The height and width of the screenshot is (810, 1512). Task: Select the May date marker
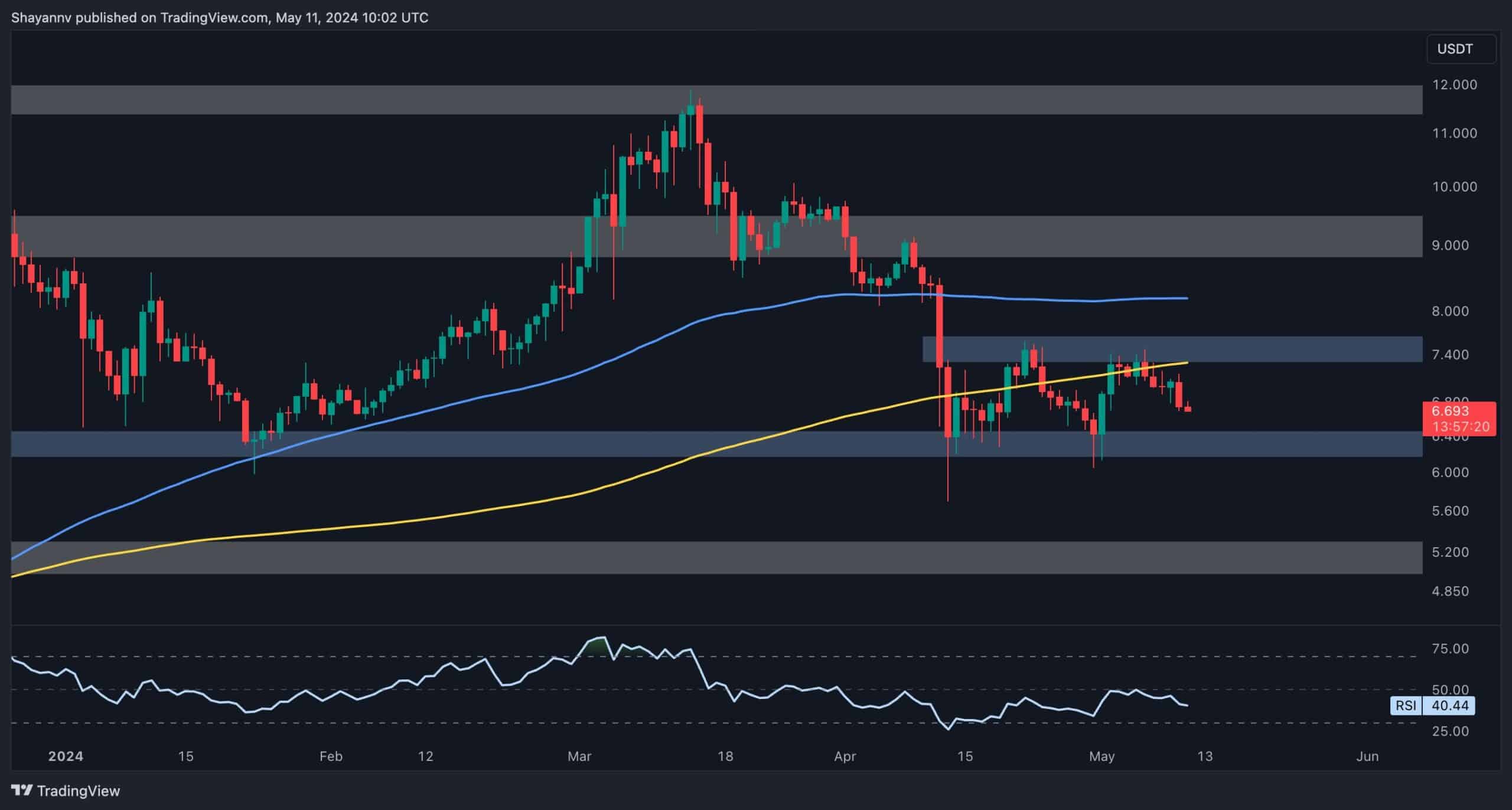[1101, 756]
